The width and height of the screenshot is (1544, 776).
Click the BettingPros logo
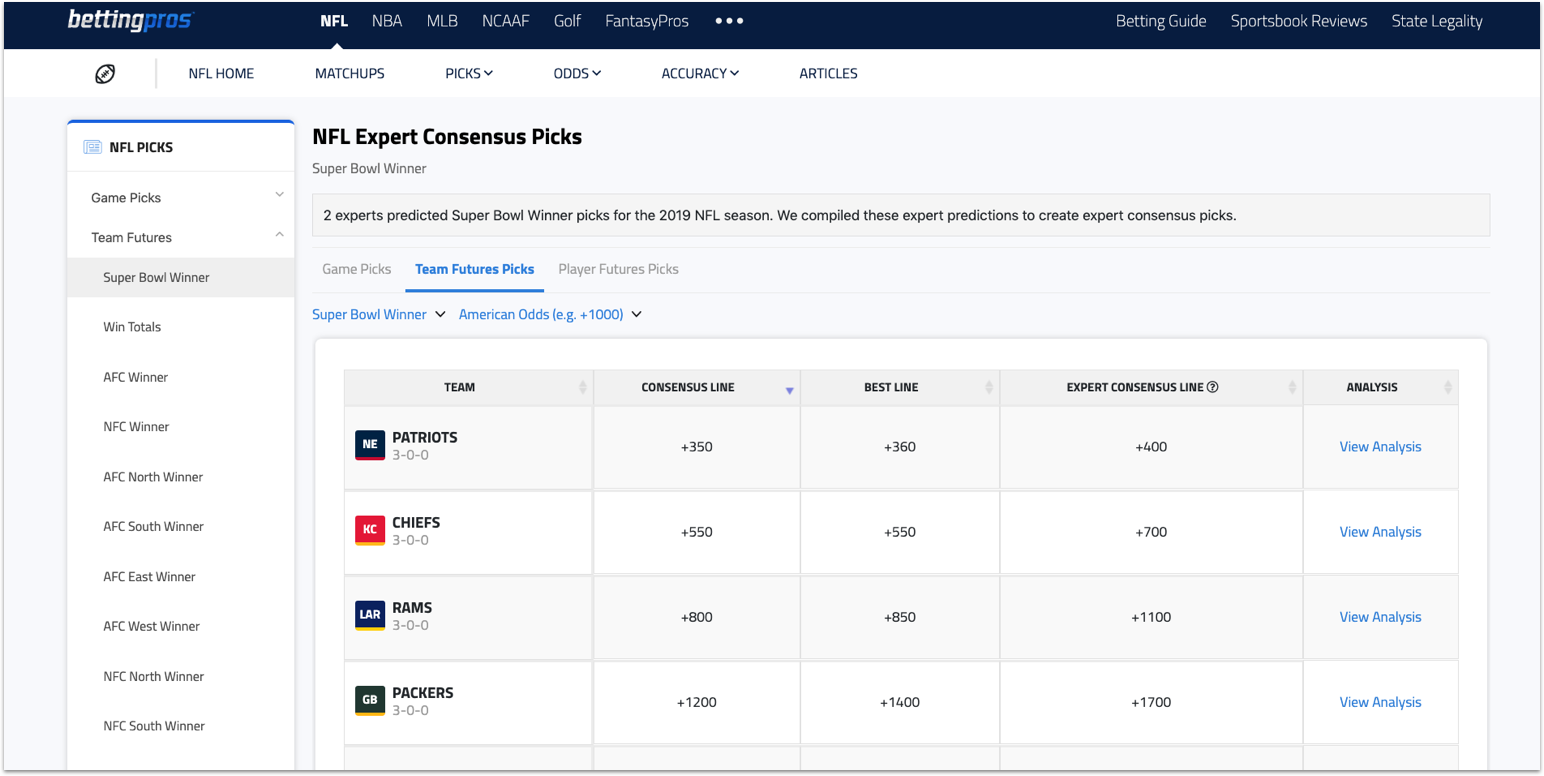click(130, 20)
